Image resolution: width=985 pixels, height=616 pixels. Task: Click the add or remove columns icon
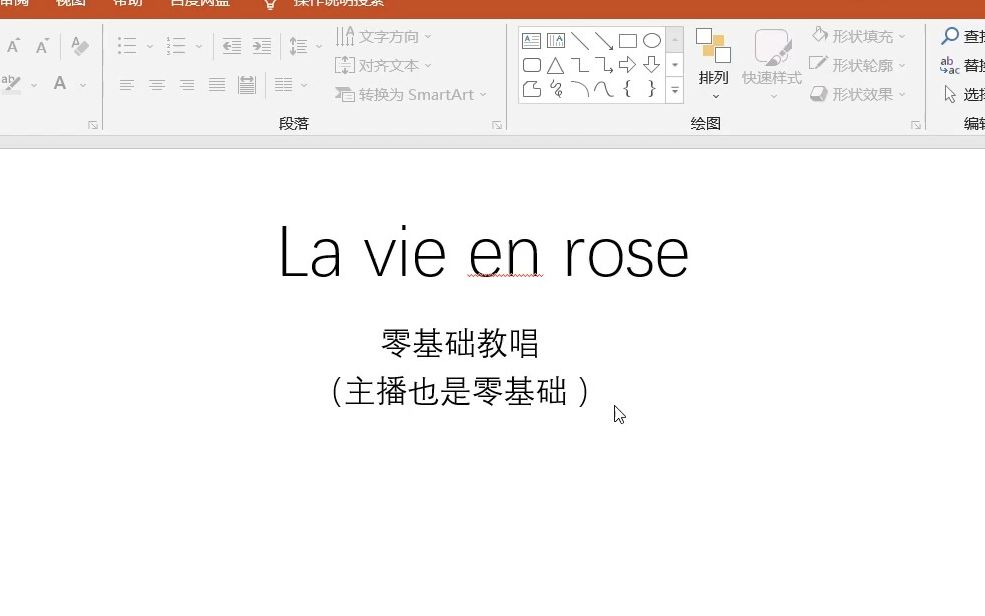(283, 85)
